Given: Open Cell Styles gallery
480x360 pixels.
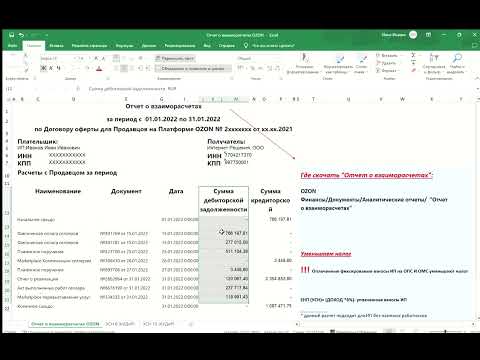Looking at the screenshot, I should (362, 64).
